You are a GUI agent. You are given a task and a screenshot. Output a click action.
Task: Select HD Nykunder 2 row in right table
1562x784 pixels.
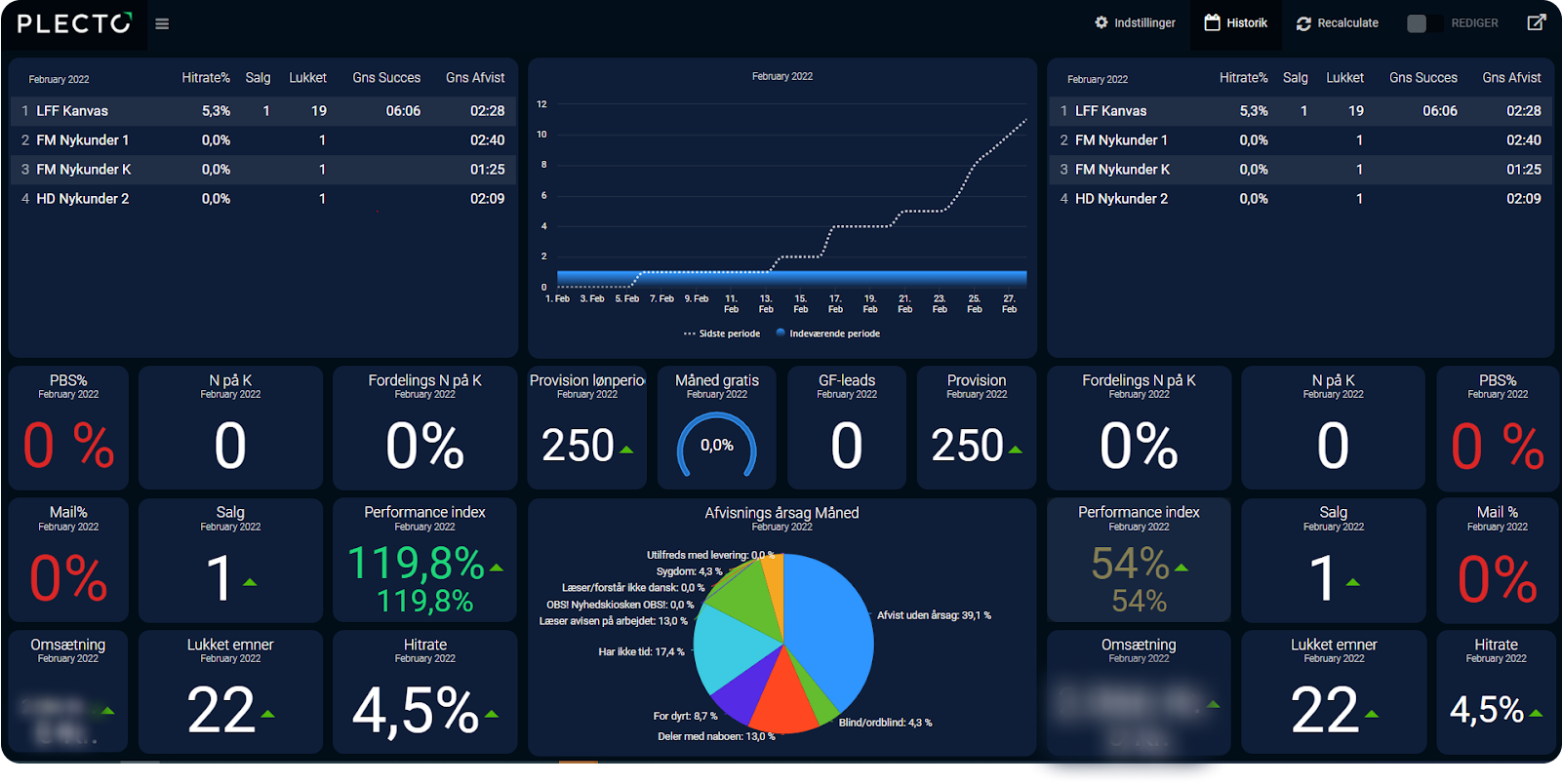1301,199
